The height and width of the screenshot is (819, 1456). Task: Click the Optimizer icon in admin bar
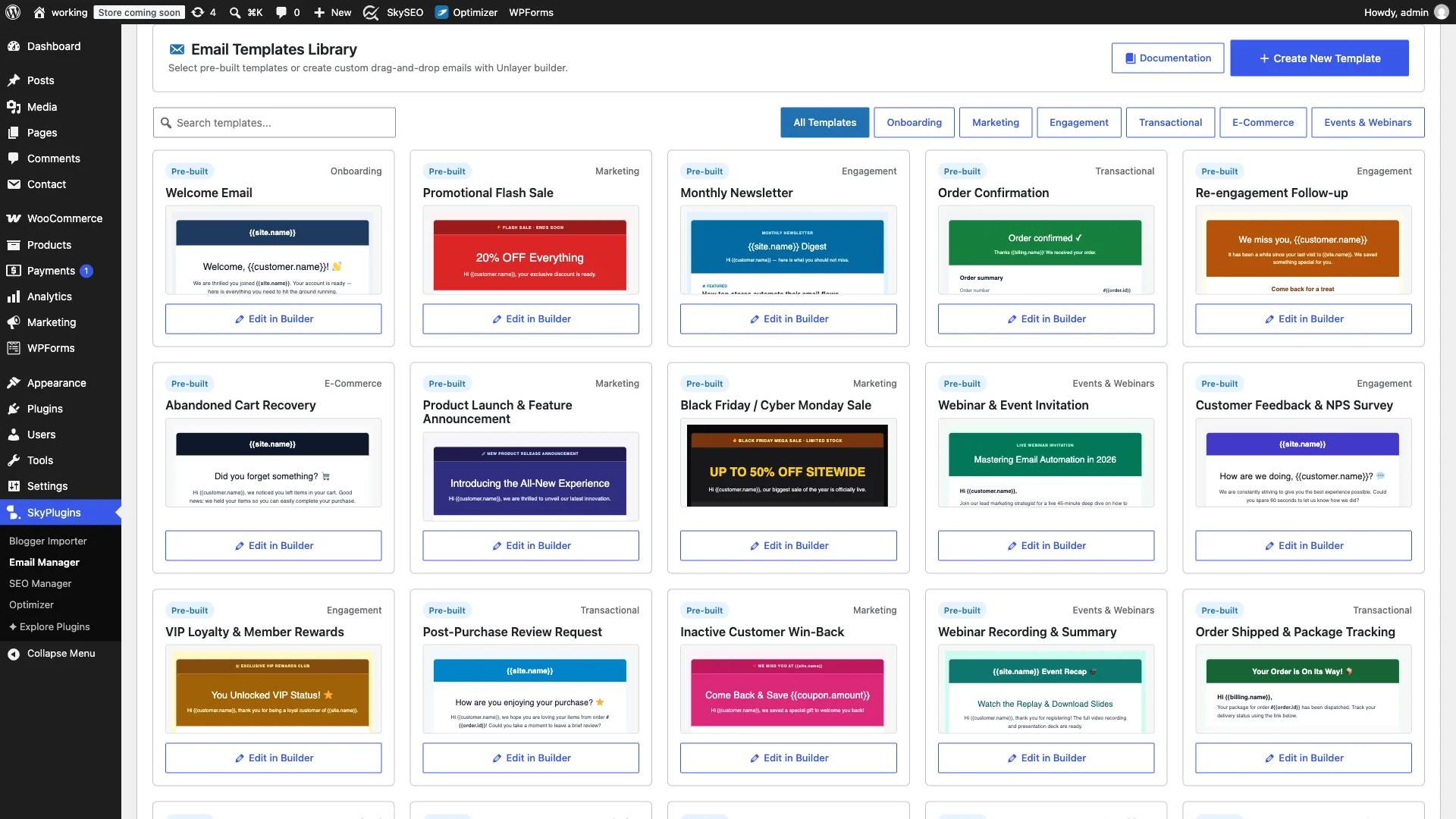(441, 12)
